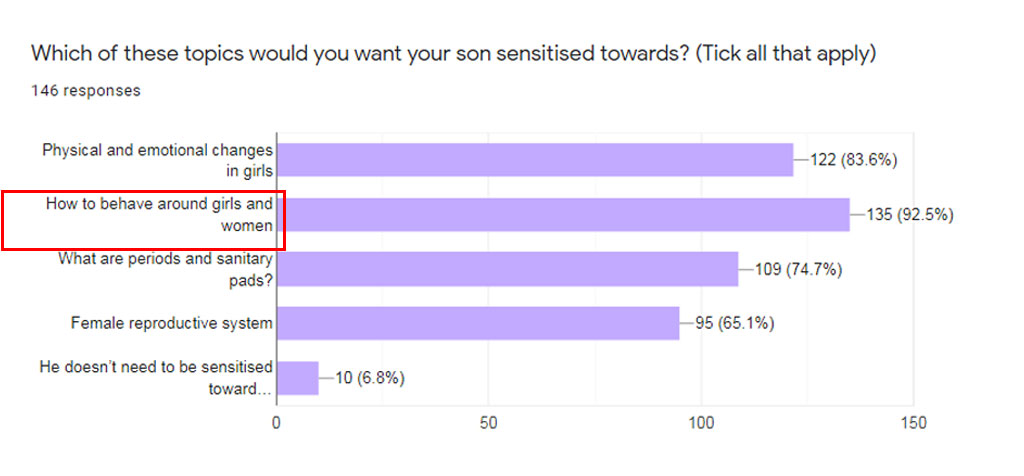Select the periods and sanitary pads bar

(507, 268)
